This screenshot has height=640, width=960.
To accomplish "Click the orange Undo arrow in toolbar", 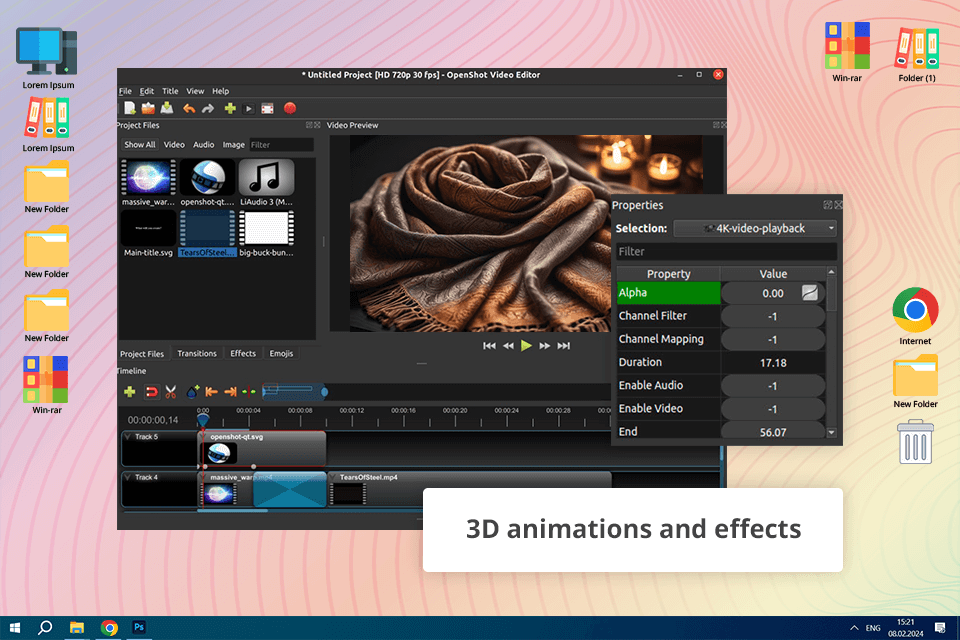I will pos(189,108).
